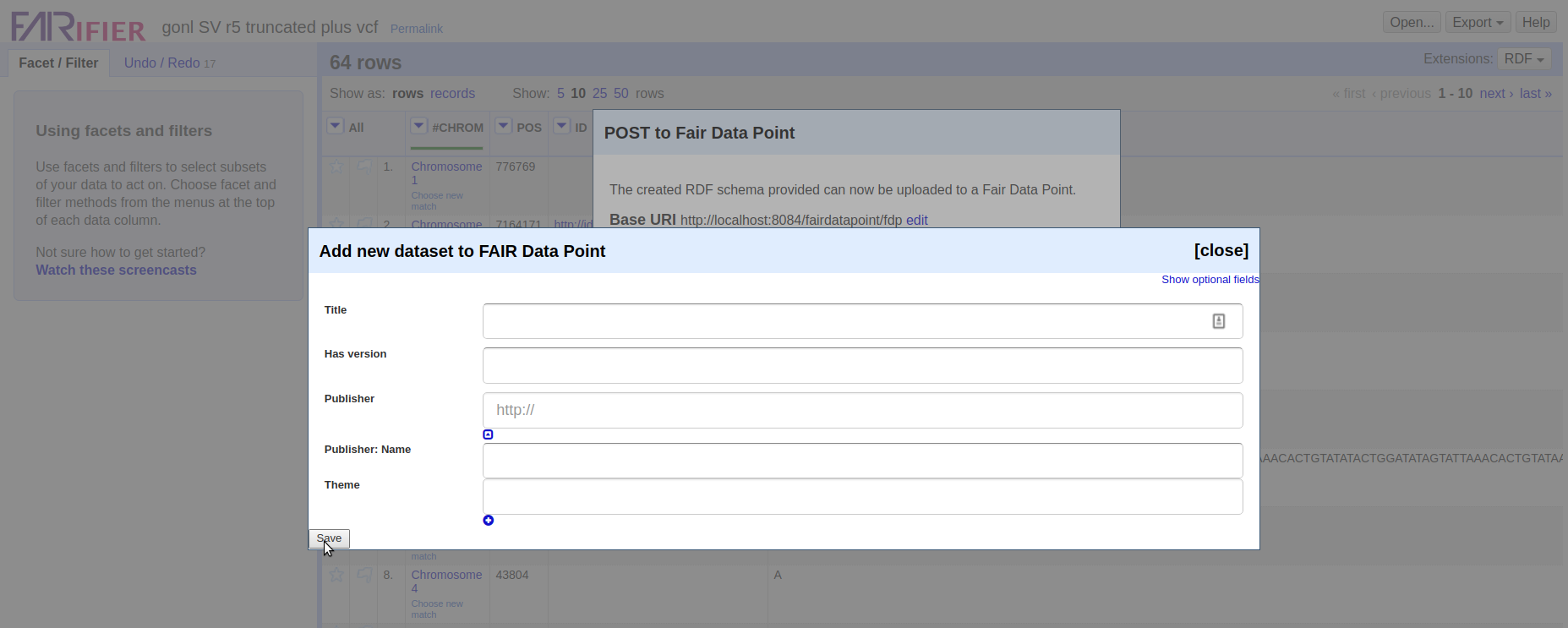Viewport: 1568px width, 628px height.
Task: Flag row 1 in the table
Action: 364,167
